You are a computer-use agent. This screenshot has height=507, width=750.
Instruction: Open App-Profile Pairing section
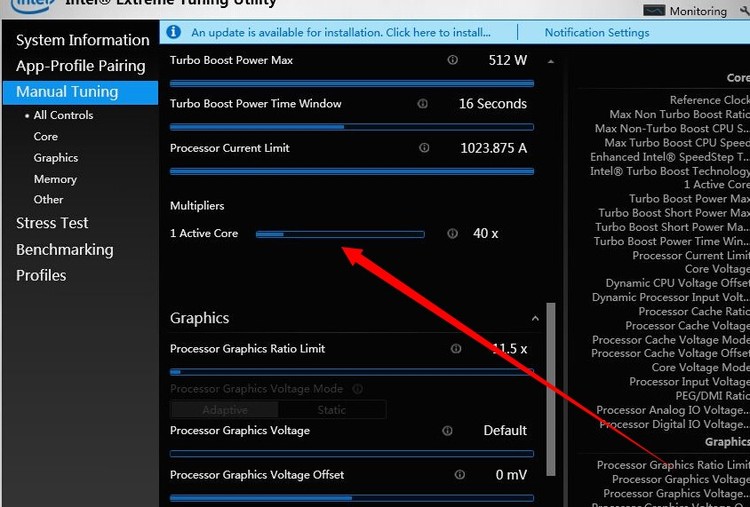click(x=81, y=66)
